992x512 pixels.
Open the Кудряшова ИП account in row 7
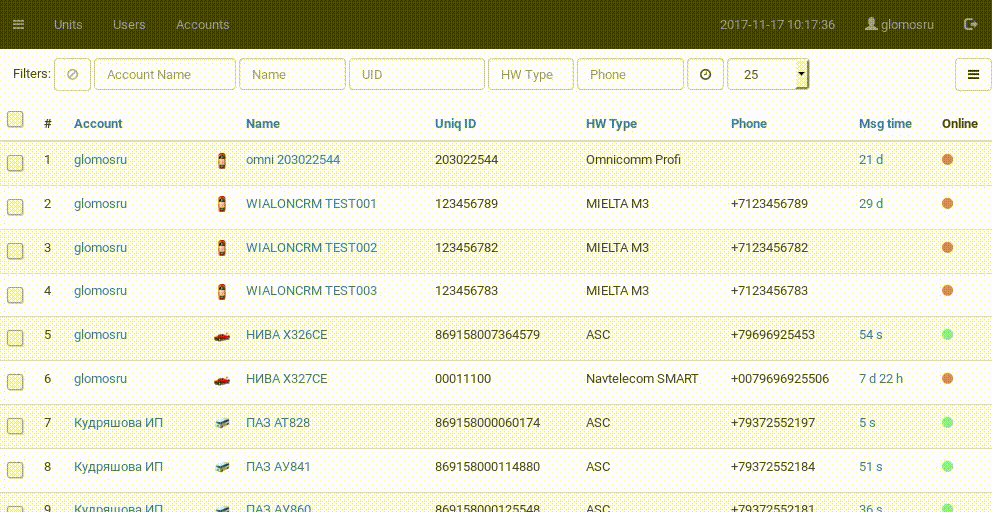118,423
